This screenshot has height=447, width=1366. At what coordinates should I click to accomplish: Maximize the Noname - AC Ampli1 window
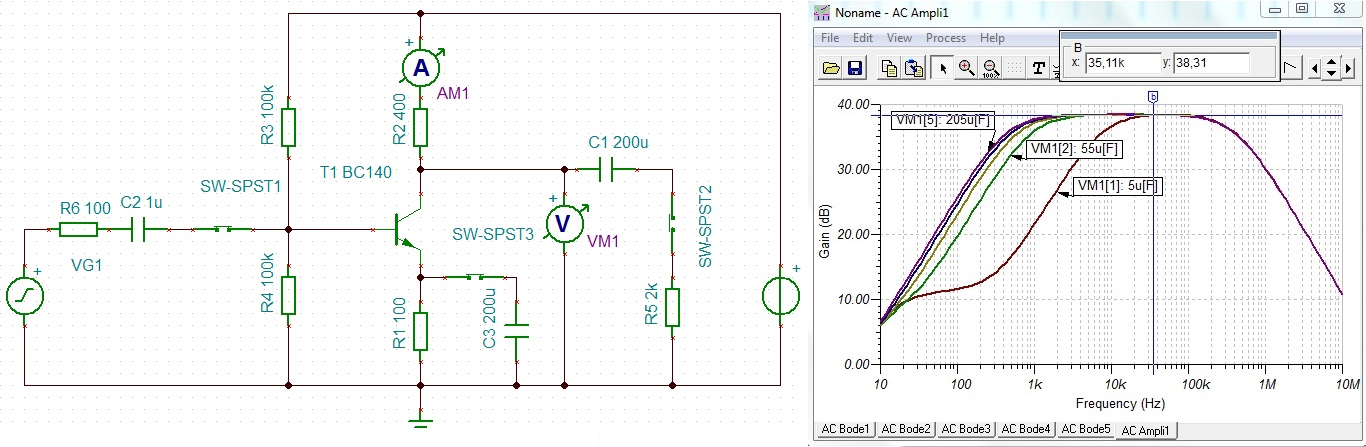tap(1302, 9)
